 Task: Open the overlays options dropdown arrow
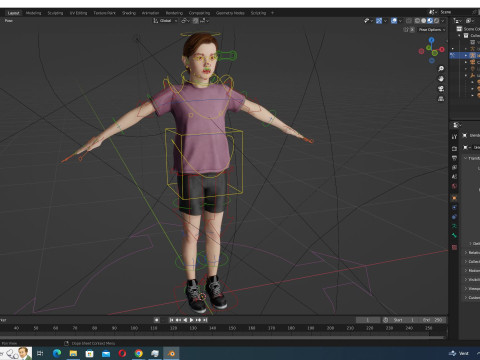click(400, 21)
